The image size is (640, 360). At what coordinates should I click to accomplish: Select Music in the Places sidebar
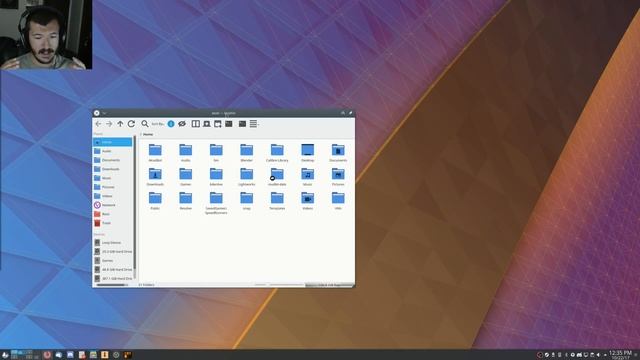(x=113, y=178)
